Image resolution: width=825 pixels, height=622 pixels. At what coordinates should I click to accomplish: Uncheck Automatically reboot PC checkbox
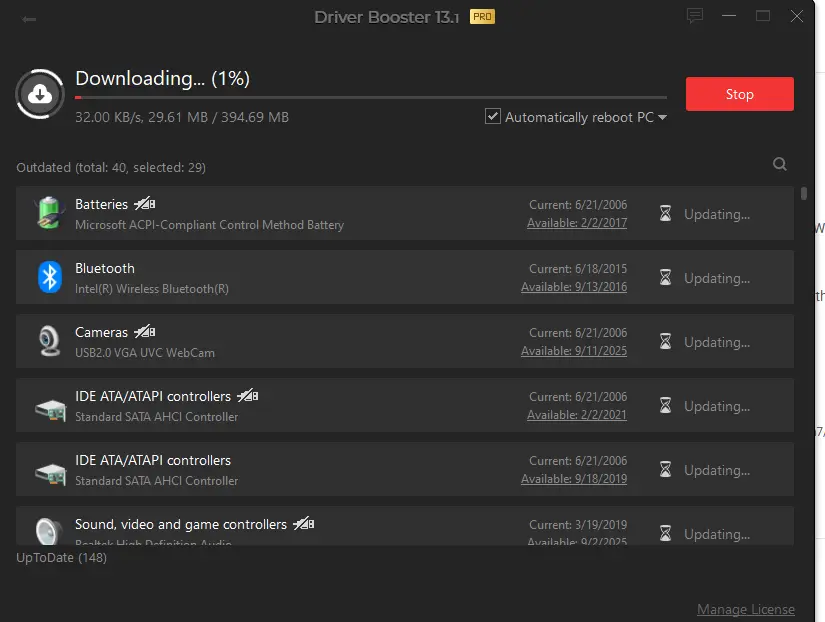492,116
